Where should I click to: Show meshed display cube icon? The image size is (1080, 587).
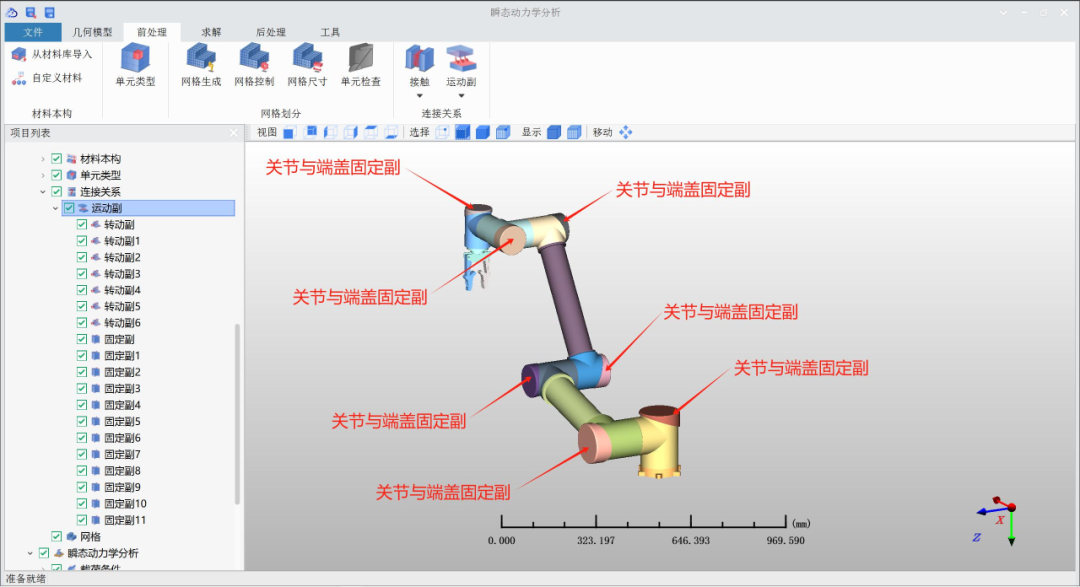pos(574,132)
